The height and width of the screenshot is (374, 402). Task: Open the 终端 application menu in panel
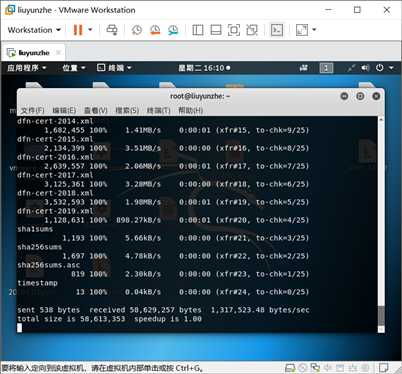pos(114,68)
